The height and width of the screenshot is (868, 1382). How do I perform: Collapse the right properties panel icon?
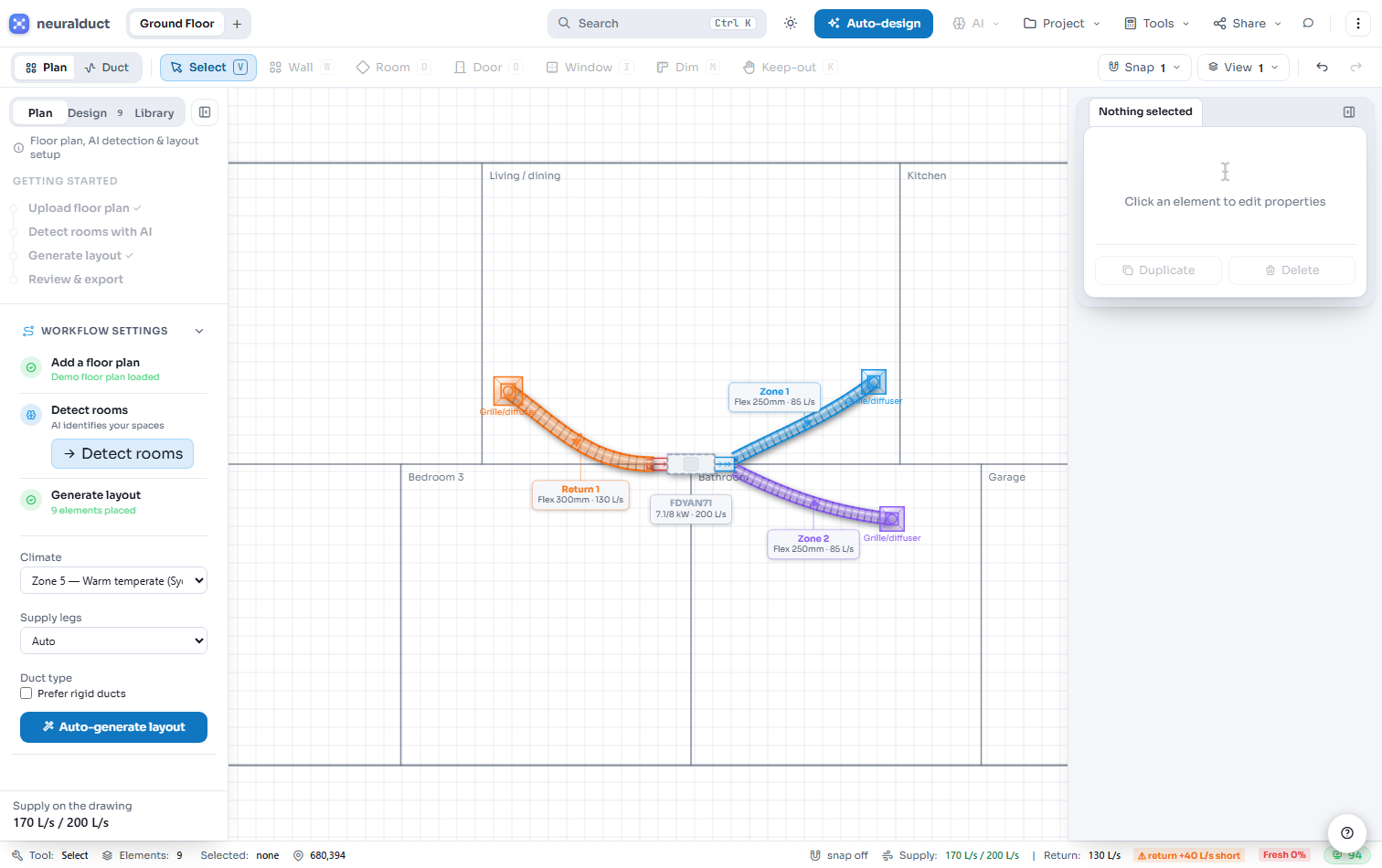coord(1349,111)
